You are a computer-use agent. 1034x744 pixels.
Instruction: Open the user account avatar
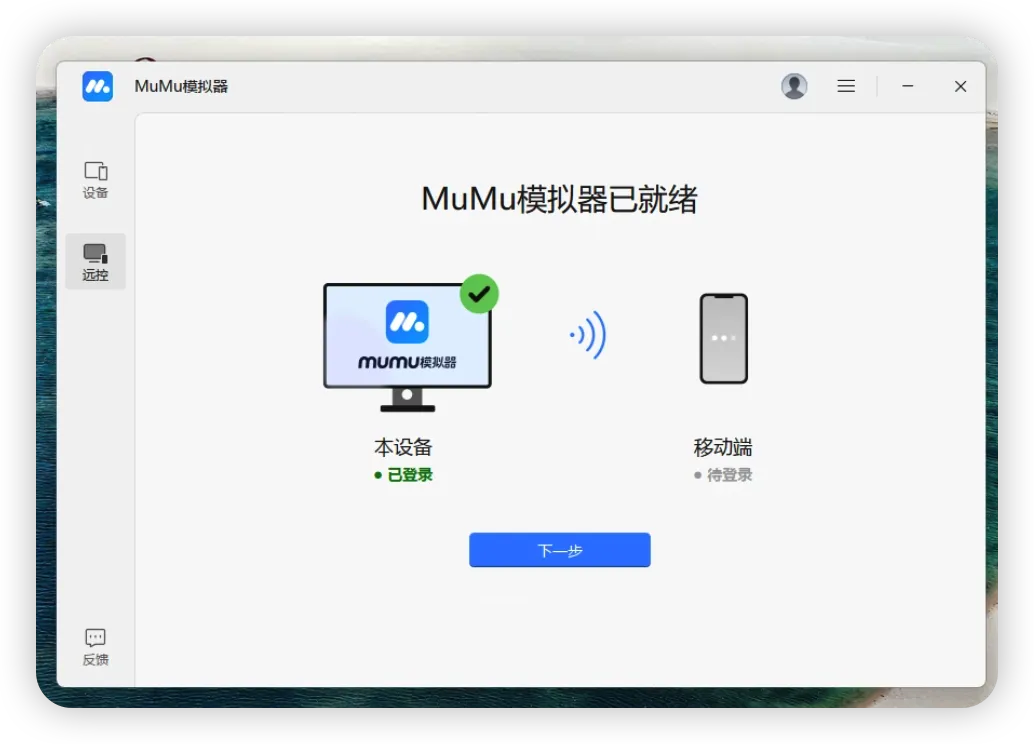click(794, 86)
